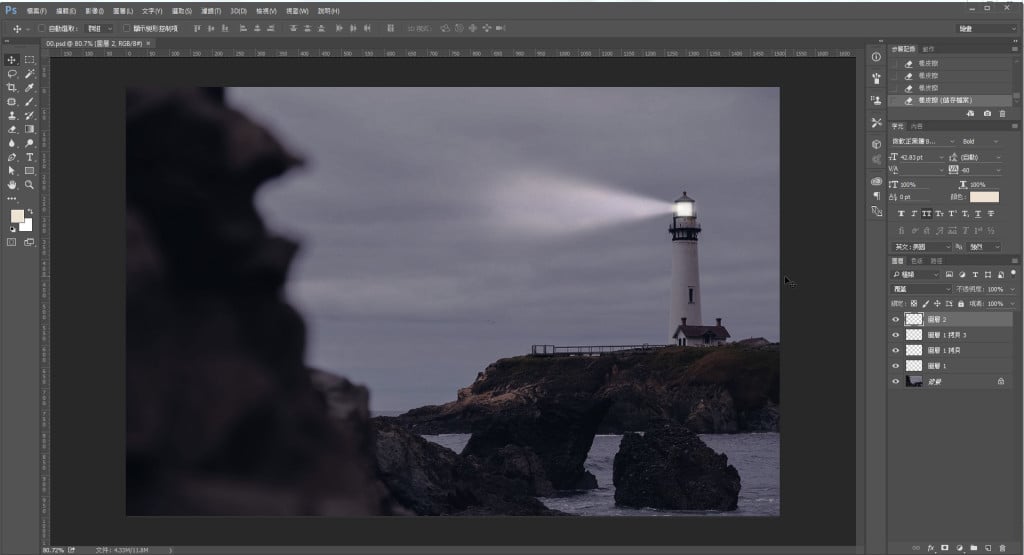This screenshot has width=1024, height=555.
Task: Enable the 自動選取 checkbox
Action: click(42, 29)
